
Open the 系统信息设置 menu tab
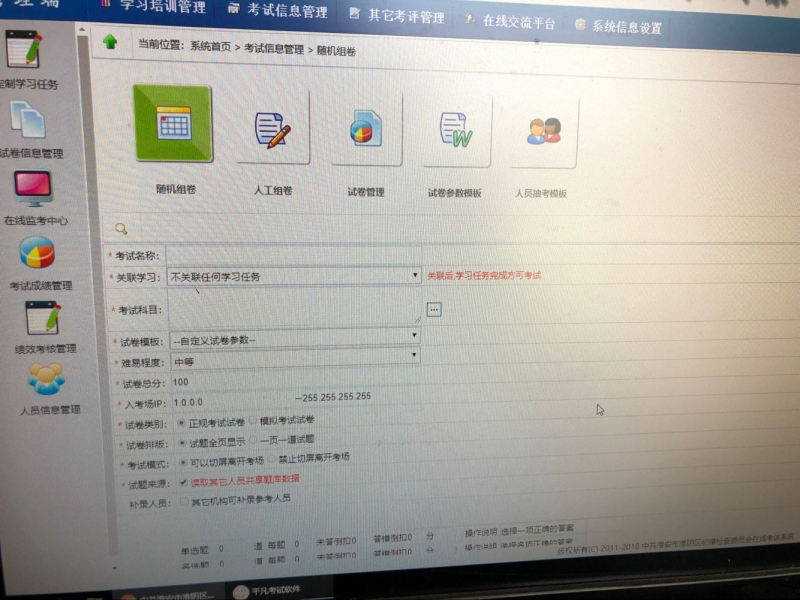point(618,27)
